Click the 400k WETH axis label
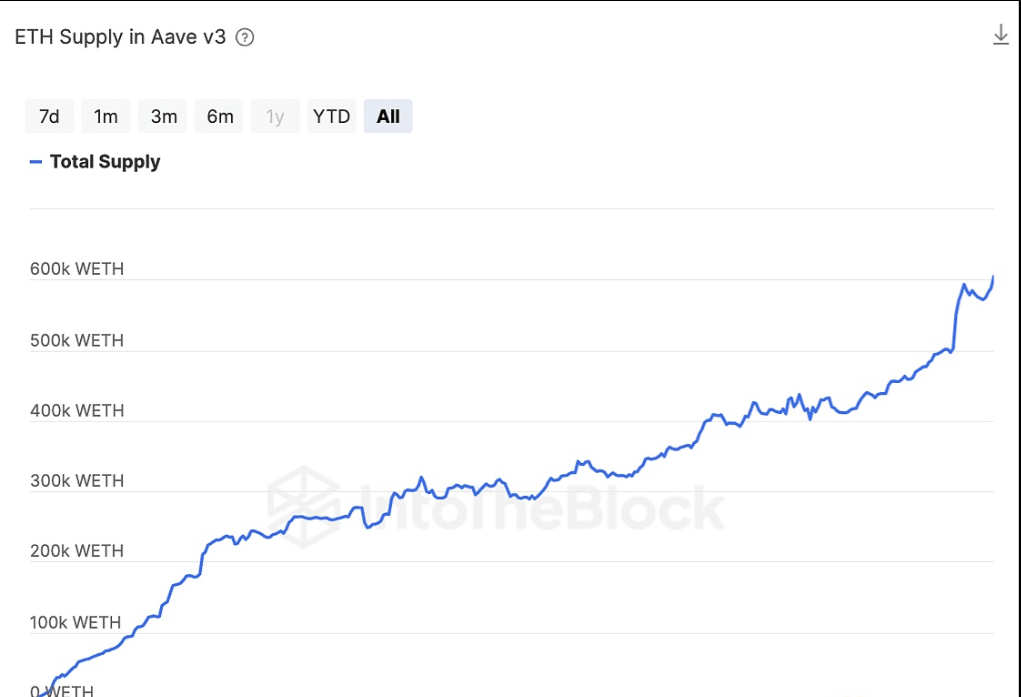The image size is (1021, 697). click(x=77, y=410)
